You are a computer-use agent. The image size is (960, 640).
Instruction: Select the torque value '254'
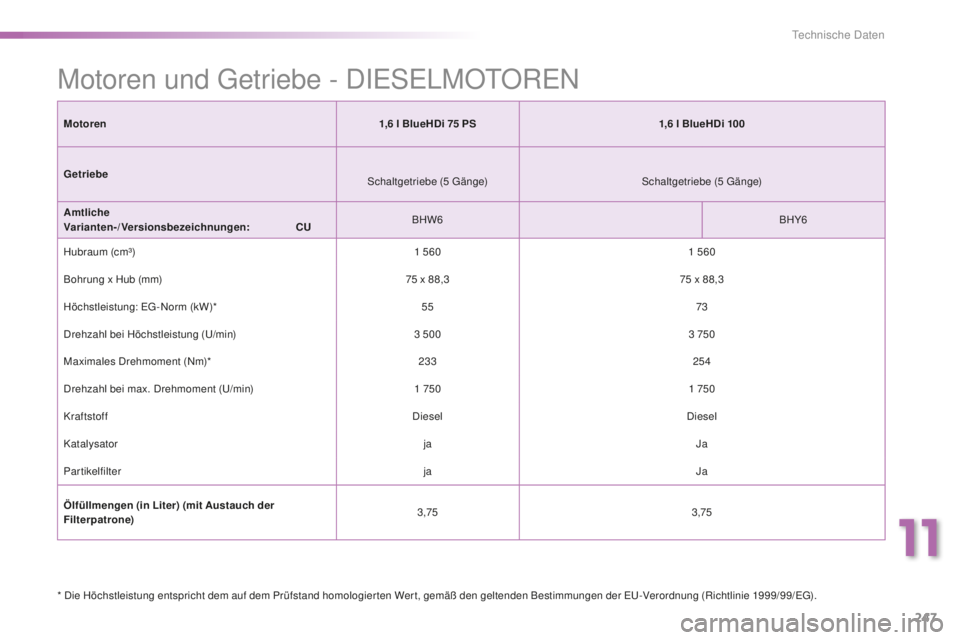702,361
